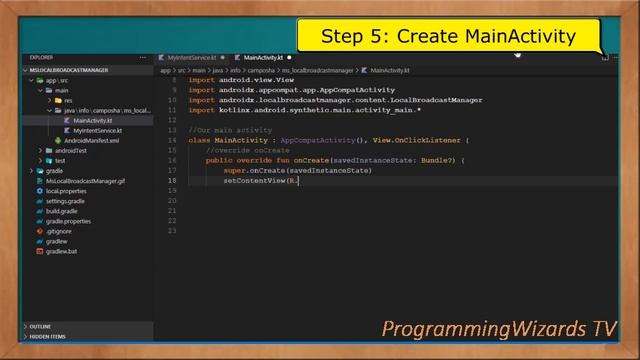Open .gitignore file
Viewport: 640px width, 360px height.
(58, 231)
